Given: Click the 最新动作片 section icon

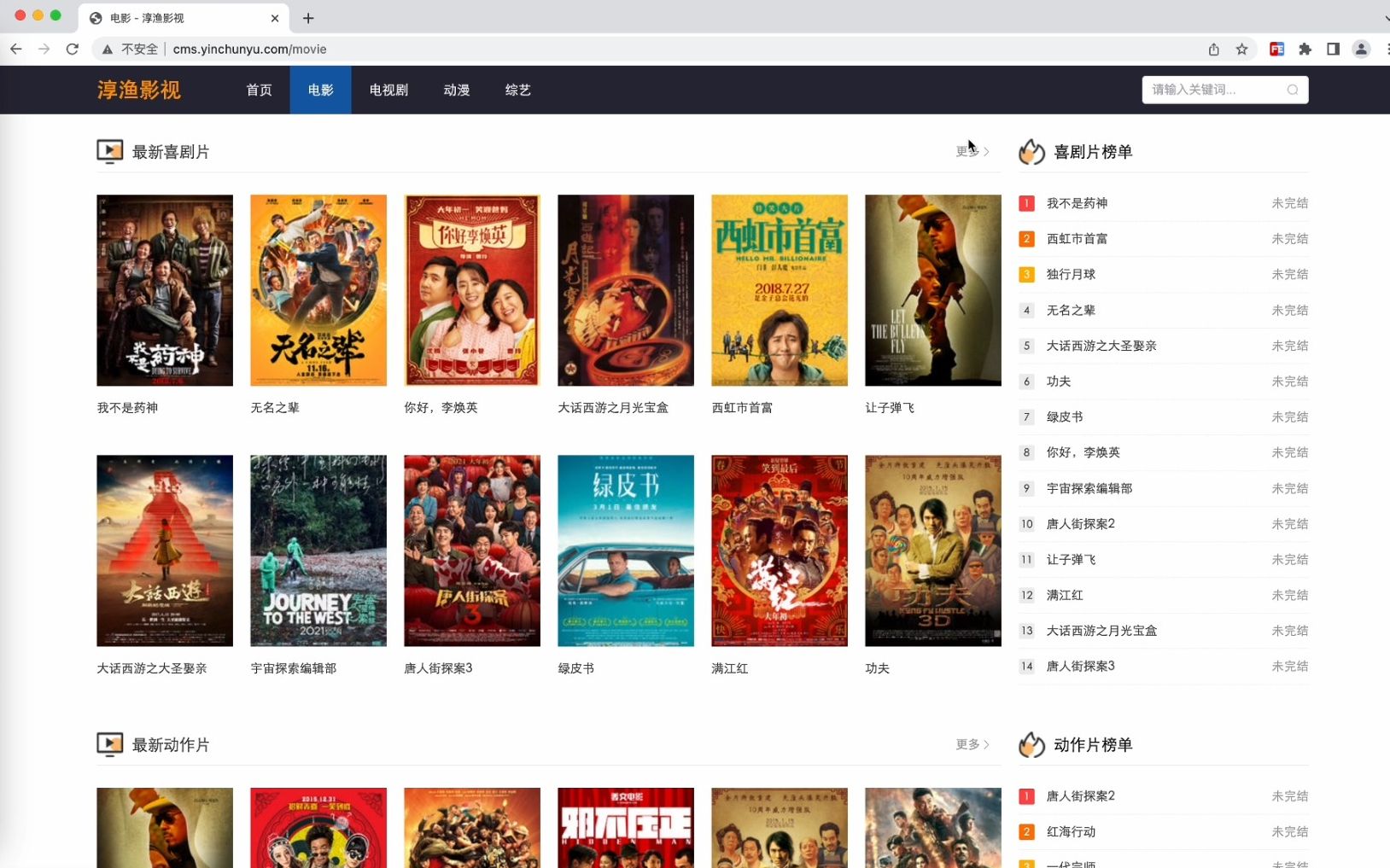Looking at the screenshot, I should (110, 744).
